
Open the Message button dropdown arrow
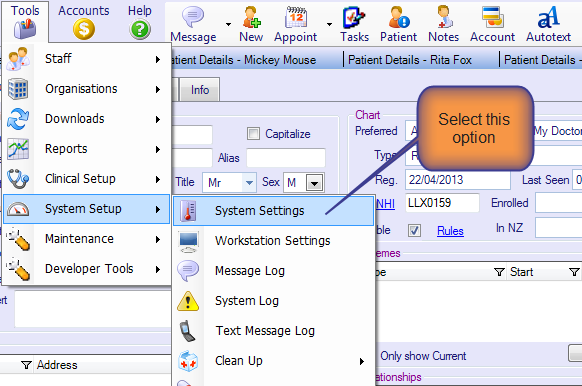pos(228,24)
